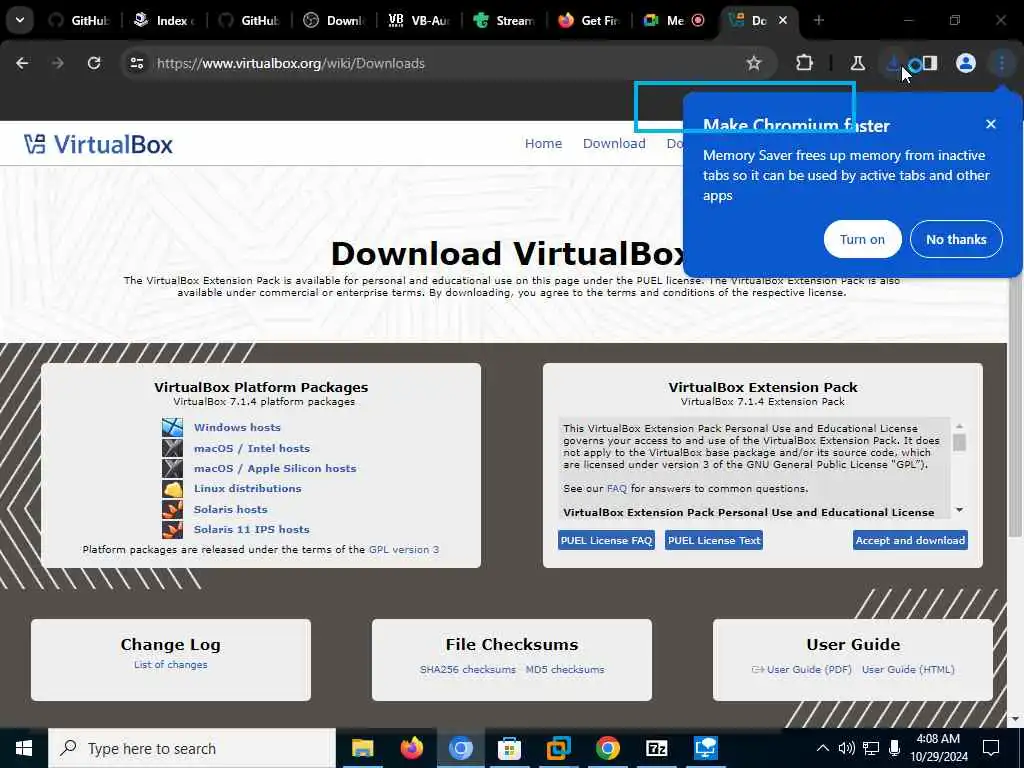Open File Explorer from the taskbar
The height and width of the screenshot is (768, 1024).
362,748
